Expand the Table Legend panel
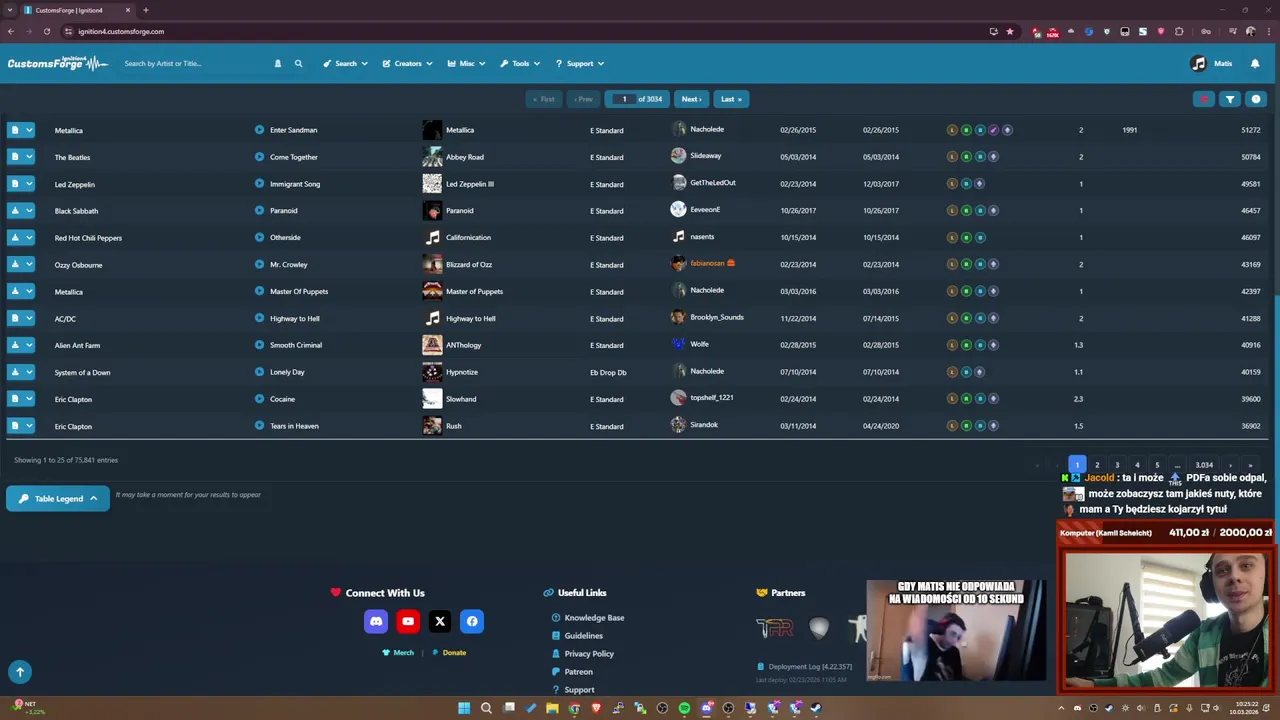 click(58, 498)
